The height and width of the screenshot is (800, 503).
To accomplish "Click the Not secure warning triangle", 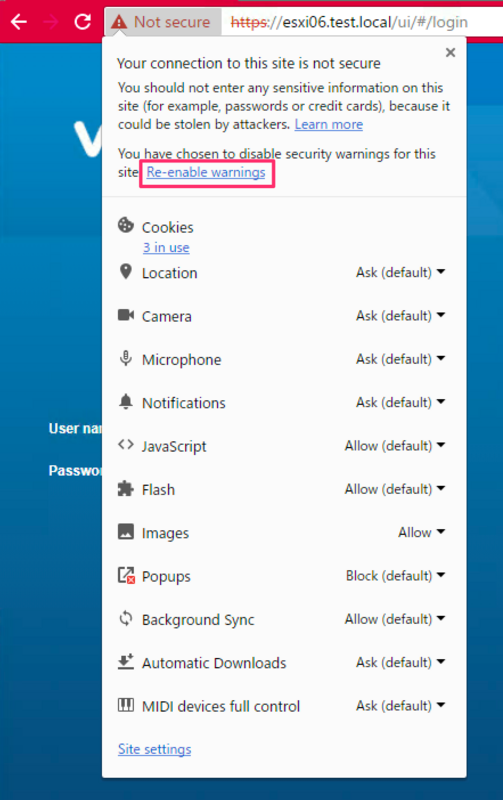I will click(x=119, y=22).
